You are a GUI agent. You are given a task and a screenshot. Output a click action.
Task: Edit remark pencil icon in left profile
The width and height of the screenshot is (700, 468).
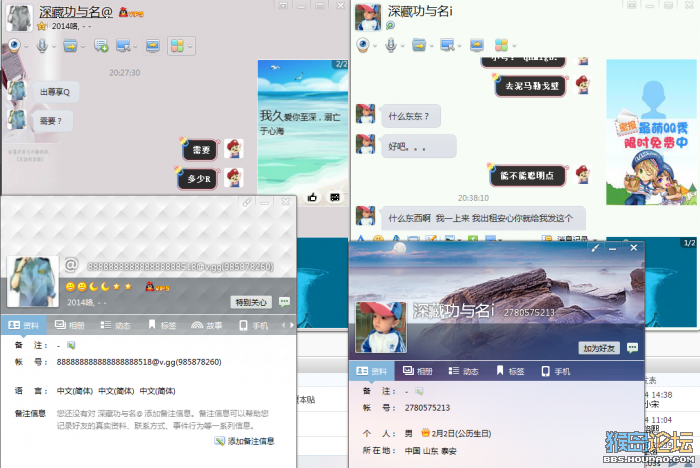(71, 345)
